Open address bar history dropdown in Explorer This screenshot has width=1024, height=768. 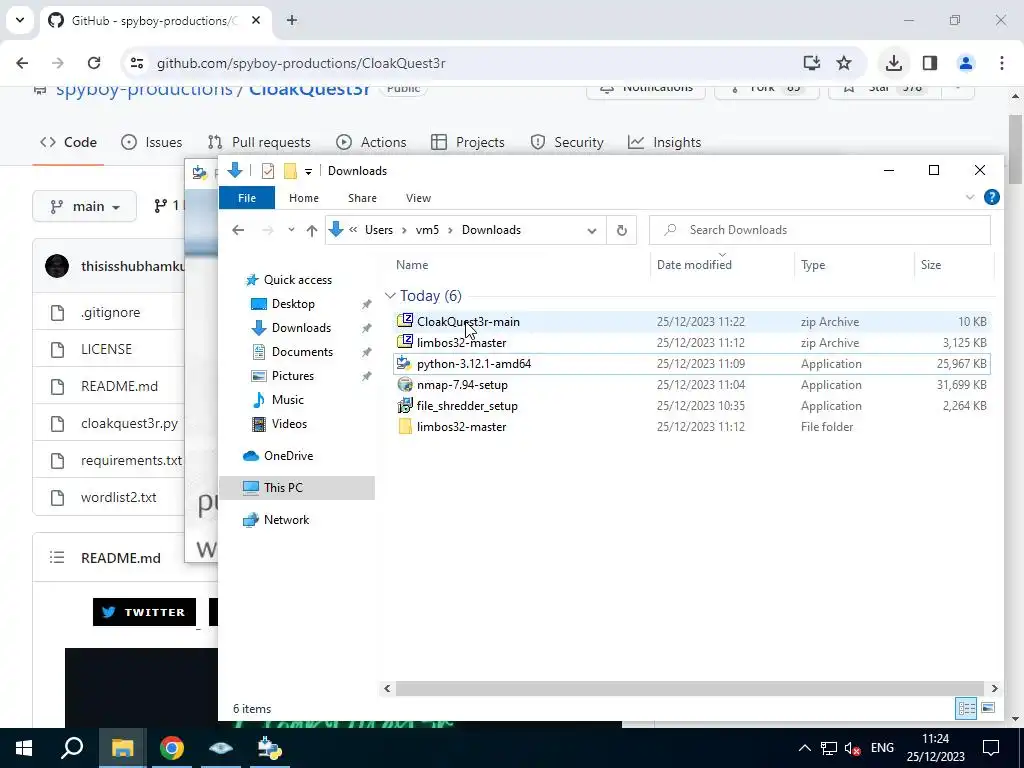coord(592,230)
